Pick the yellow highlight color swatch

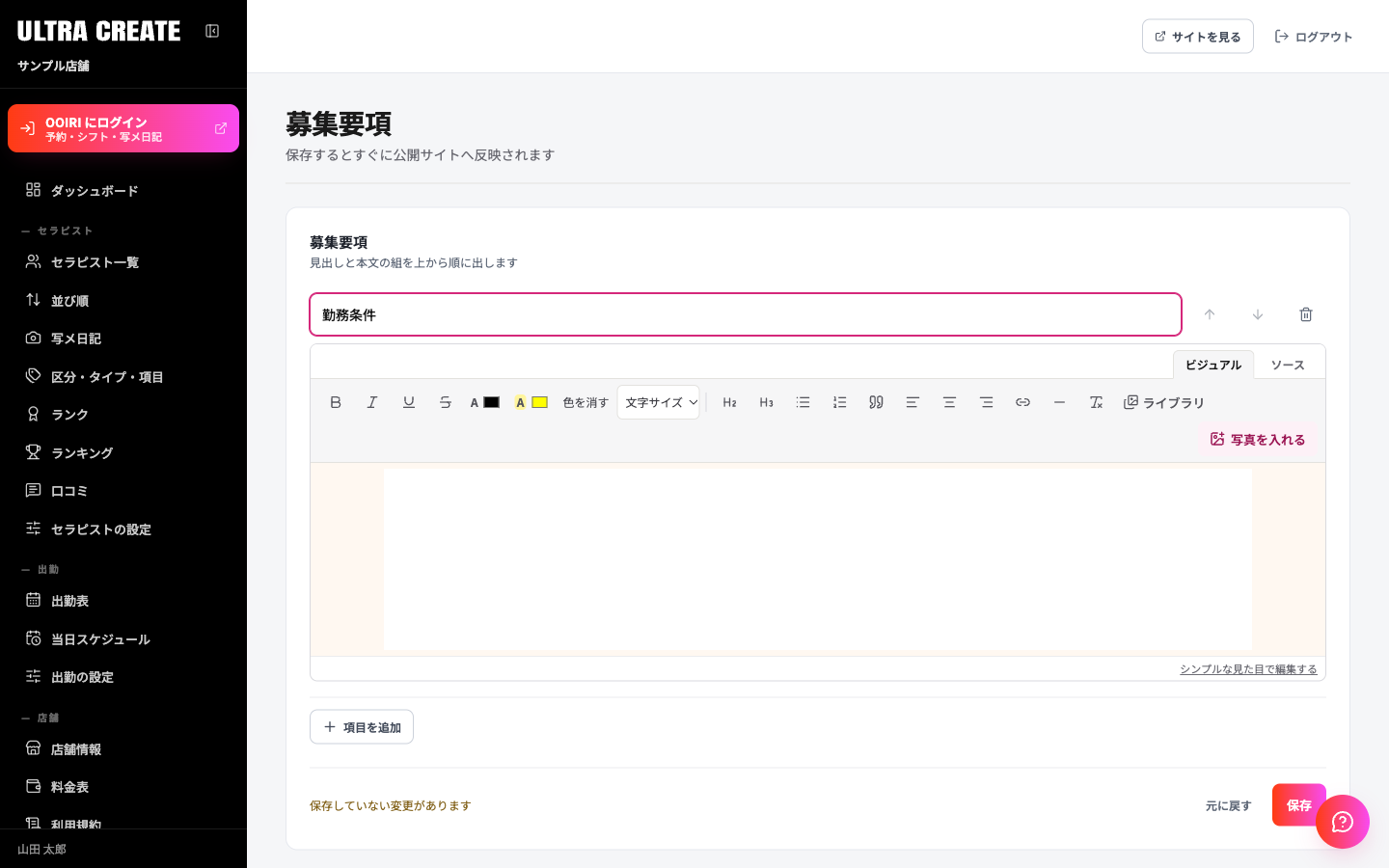tap(539, 402)
